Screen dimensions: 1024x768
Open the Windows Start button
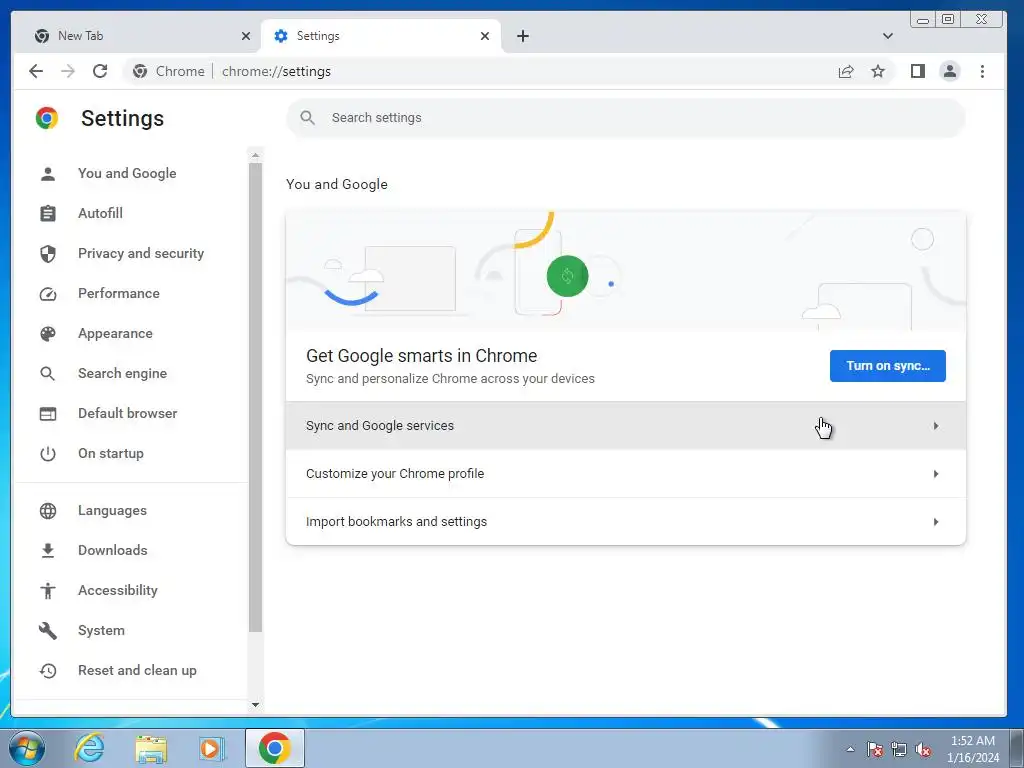click(x=27, y=748)
